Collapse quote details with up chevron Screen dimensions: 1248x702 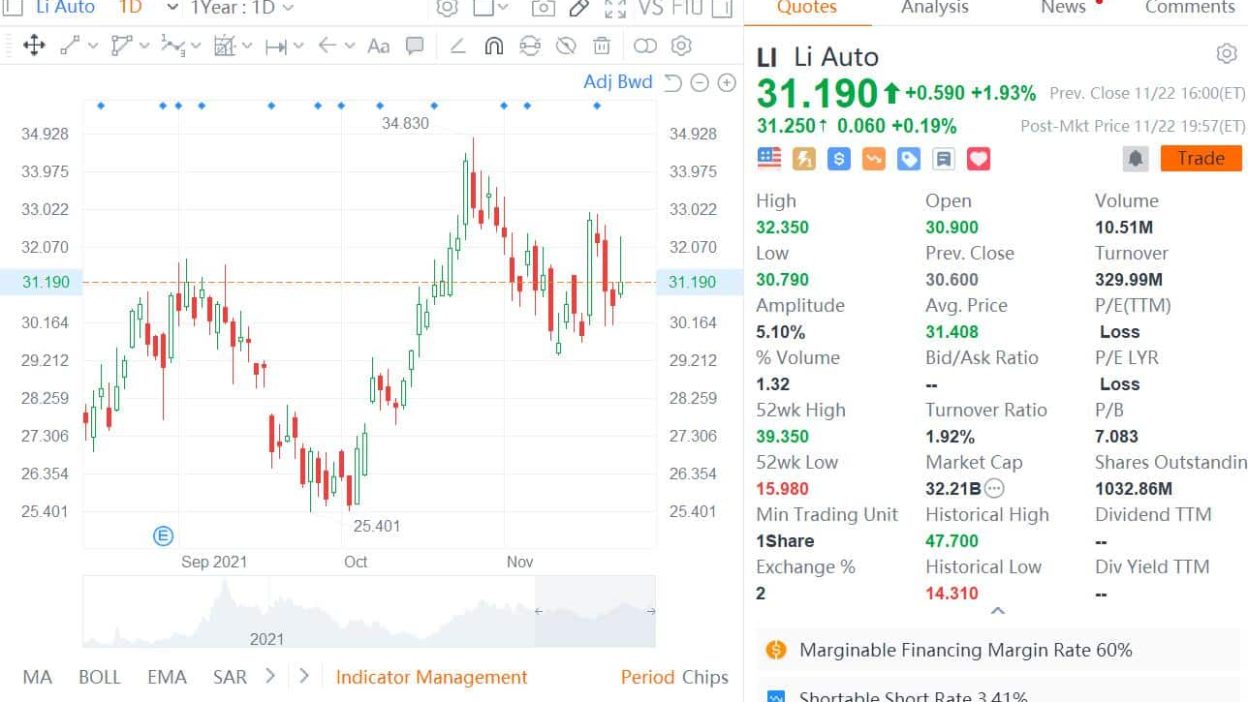997,610
